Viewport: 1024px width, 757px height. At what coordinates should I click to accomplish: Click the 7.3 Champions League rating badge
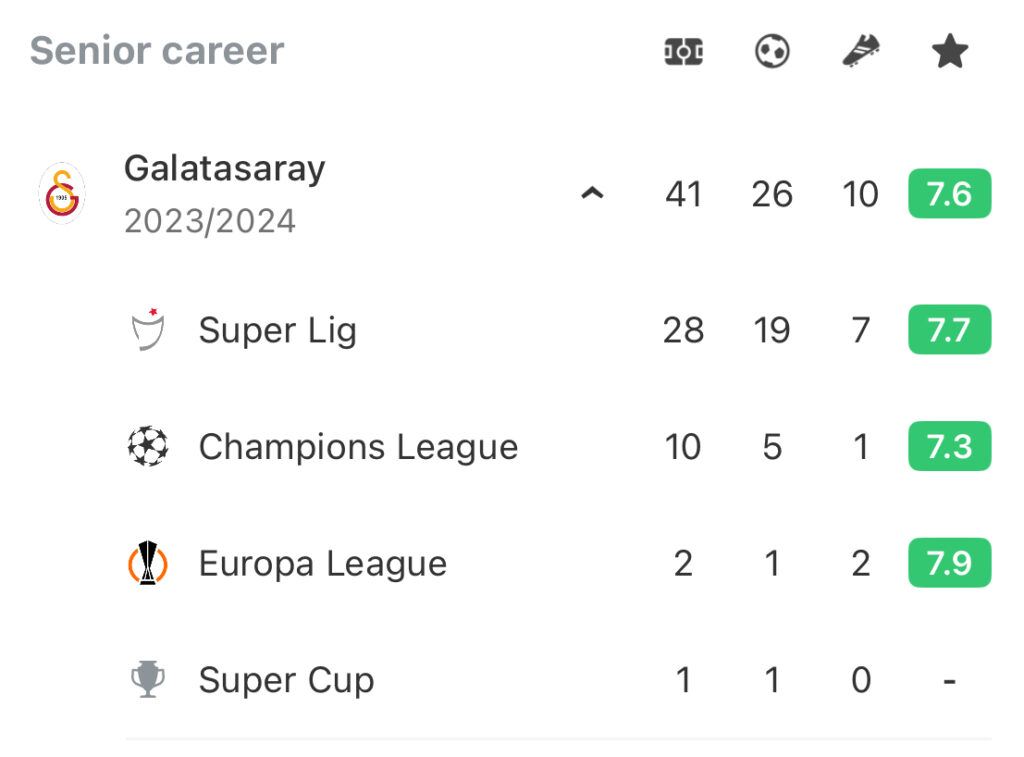click(x=950, y=447)
